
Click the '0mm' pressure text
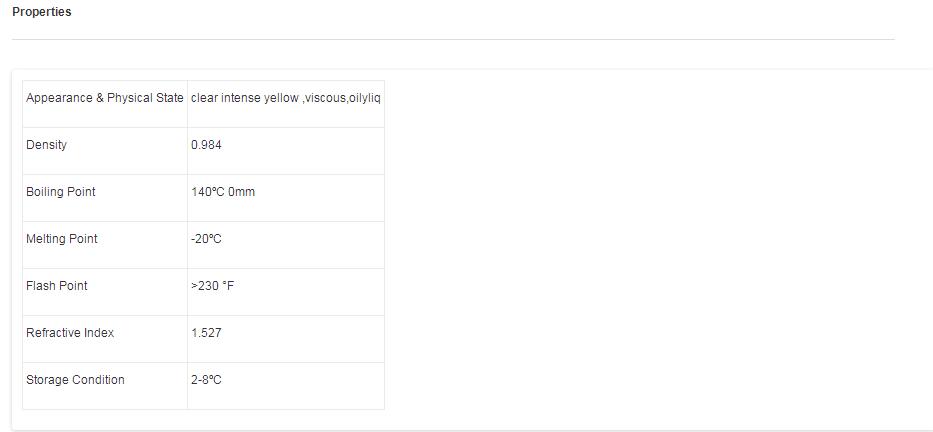[241, 192]
